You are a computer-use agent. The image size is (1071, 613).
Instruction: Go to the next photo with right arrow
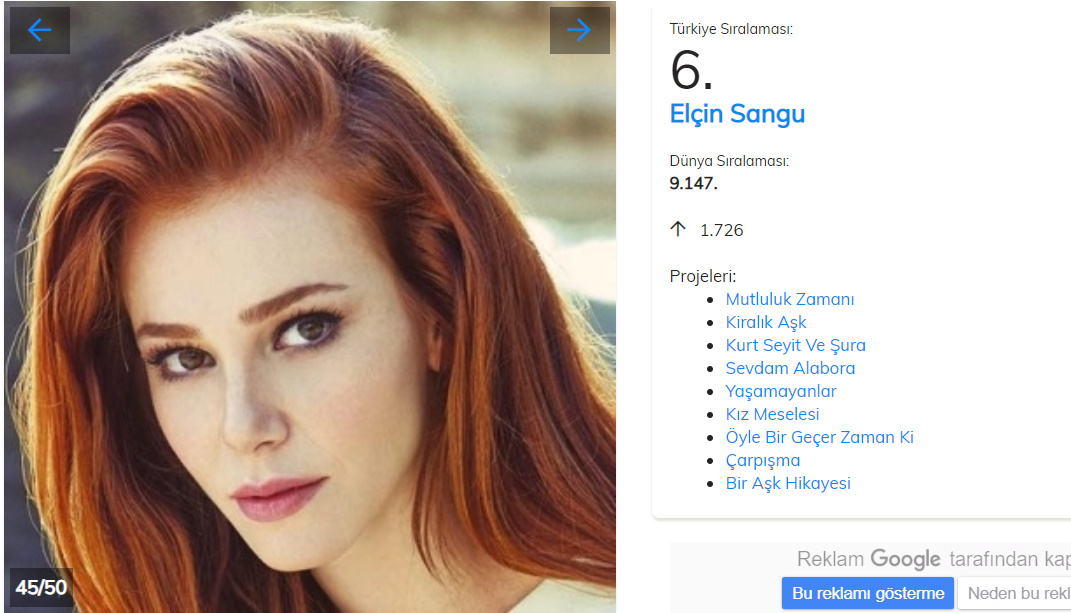pyautogui.click(x=579, y=31)
